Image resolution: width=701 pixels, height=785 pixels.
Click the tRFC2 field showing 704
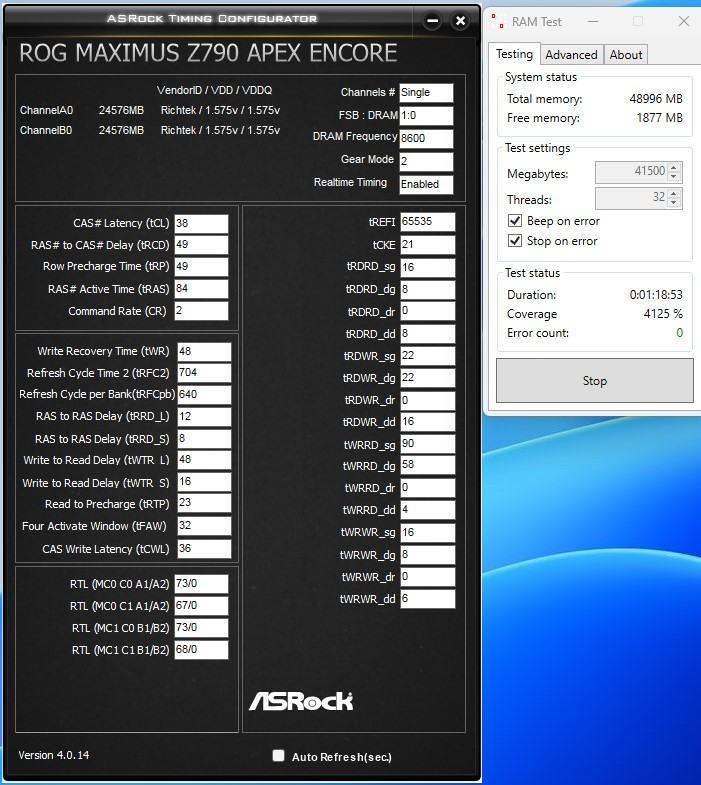tap(204, 373)
